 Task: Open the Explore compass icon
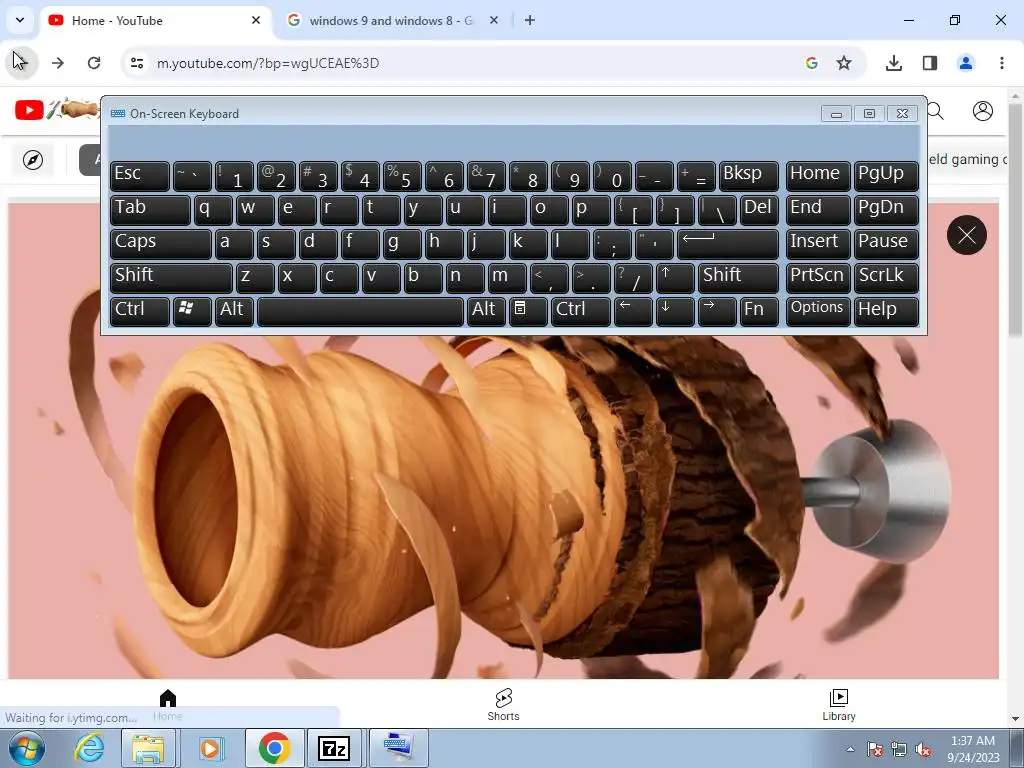point(33,159)
